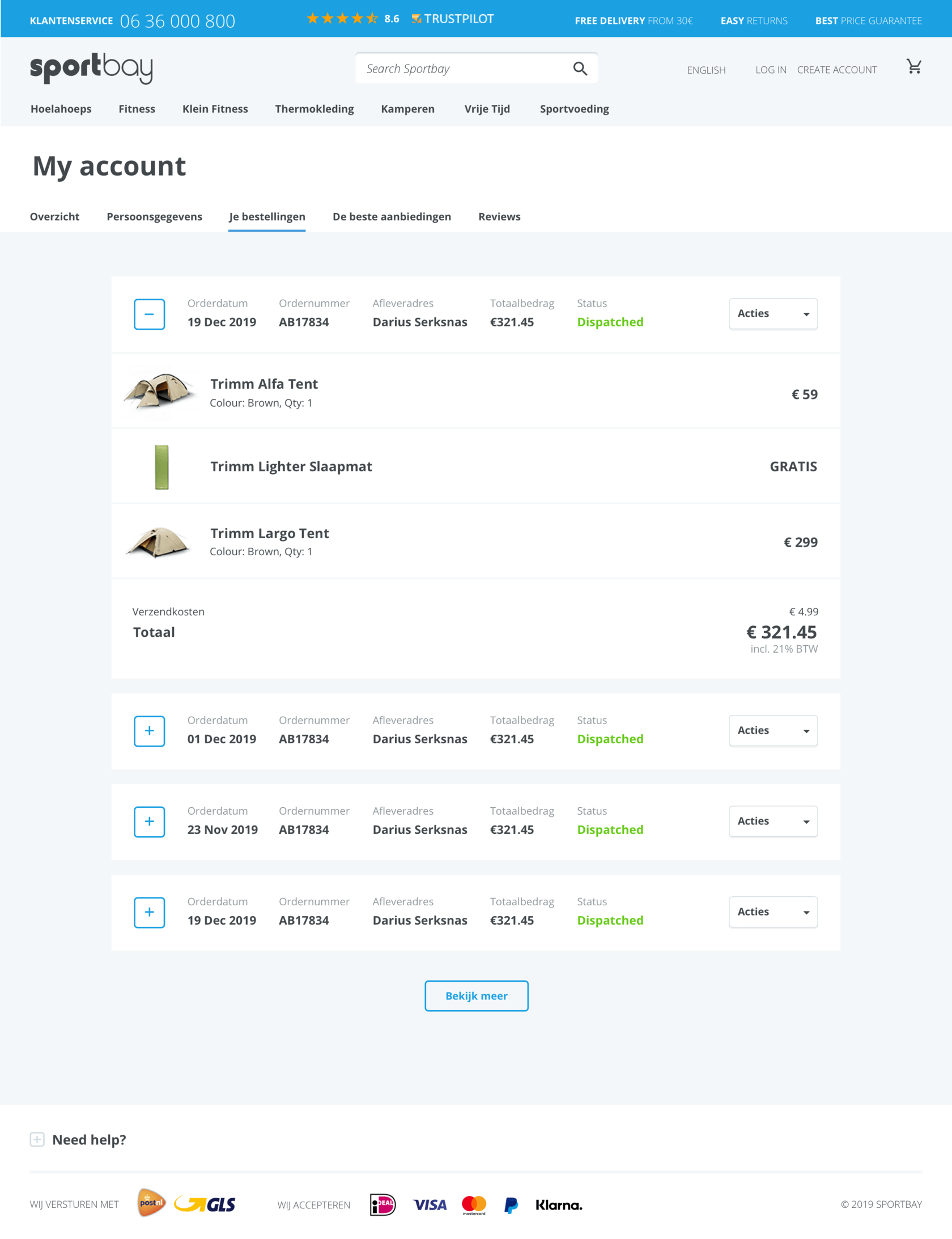Image resolution: width=952 pixels, height=1239 pixels.
Task: Open Acties dropdown for the first order
Action: click(772, 314)
